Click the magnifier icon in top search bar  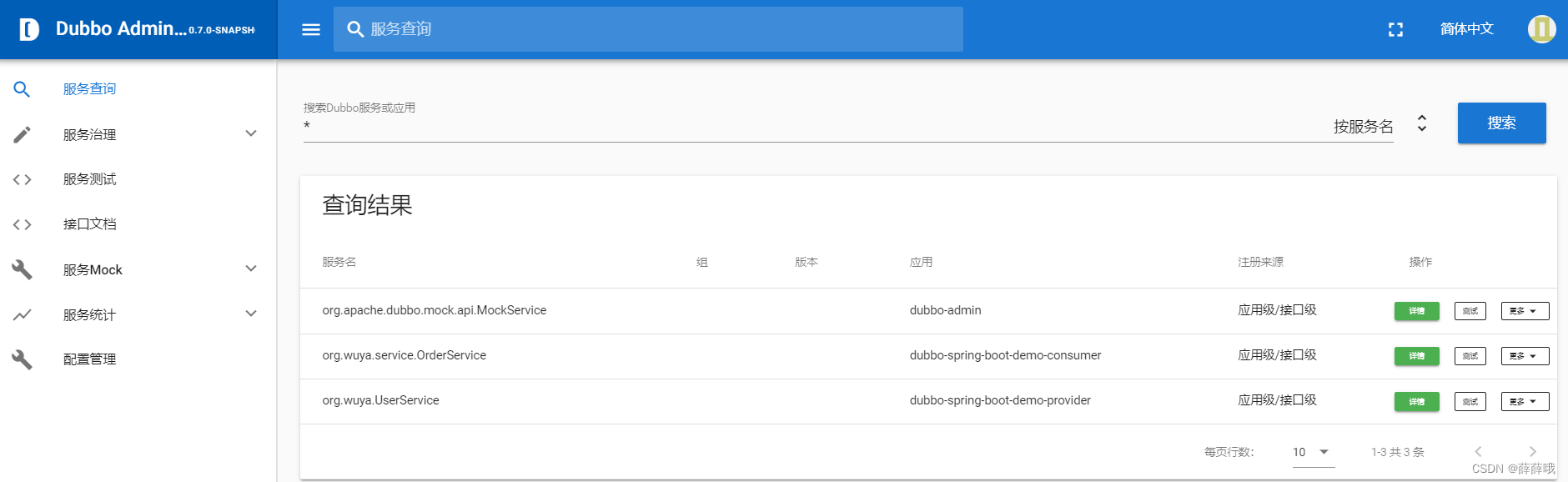355,29
